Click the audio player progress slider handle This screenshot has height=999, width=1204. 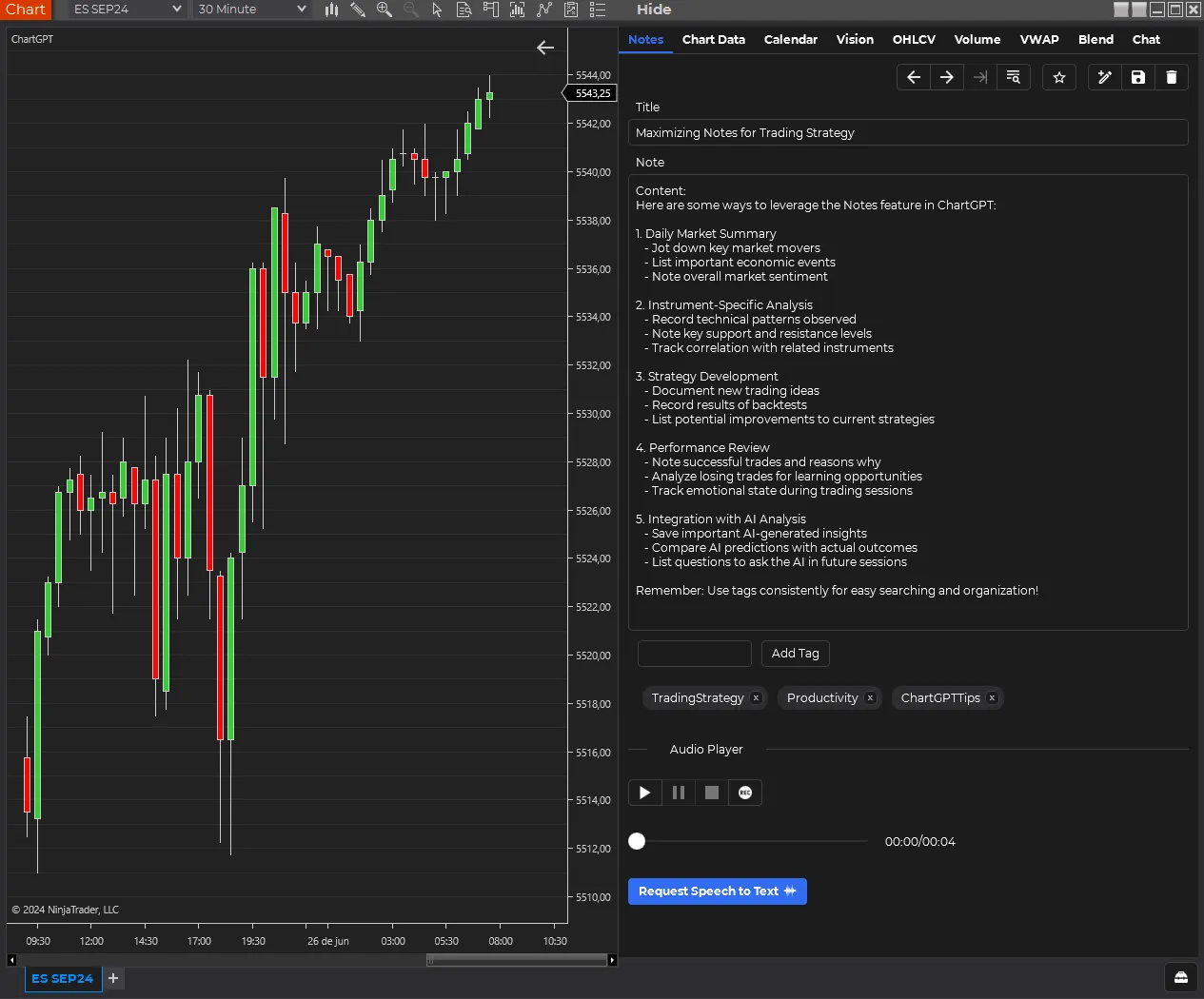[637, 841]
